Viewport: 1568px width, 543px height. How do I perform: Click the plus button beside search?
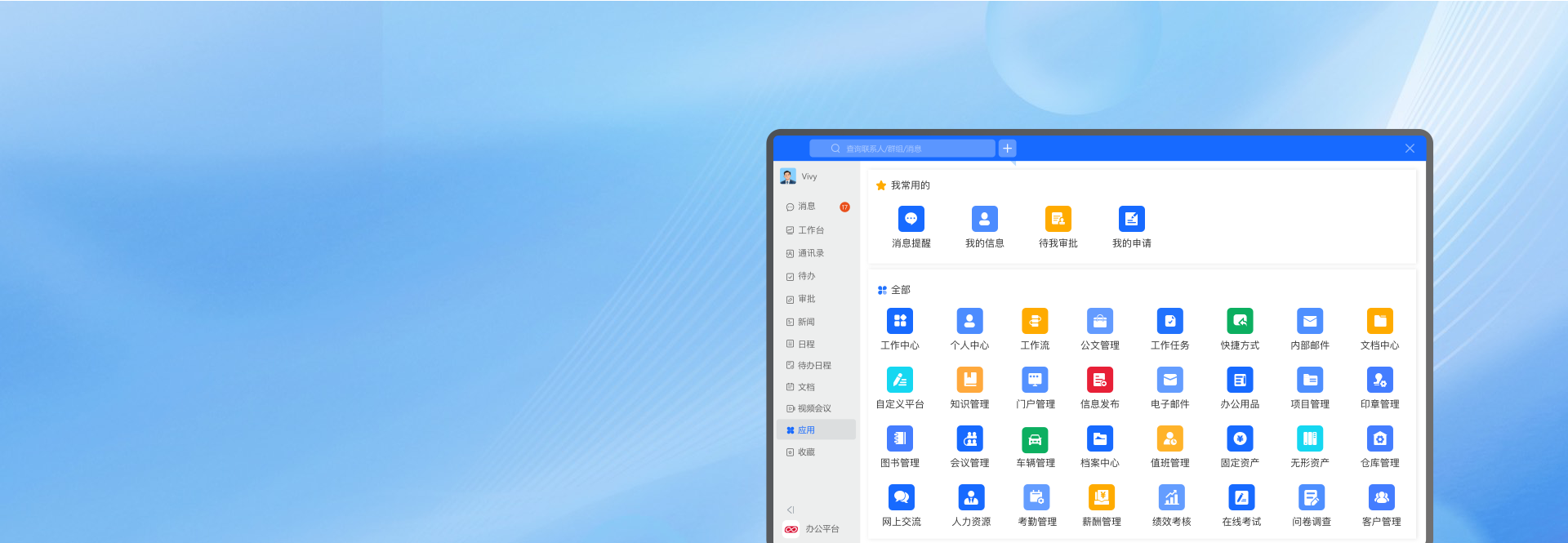pyautogui.click(x=1007, y=149)
